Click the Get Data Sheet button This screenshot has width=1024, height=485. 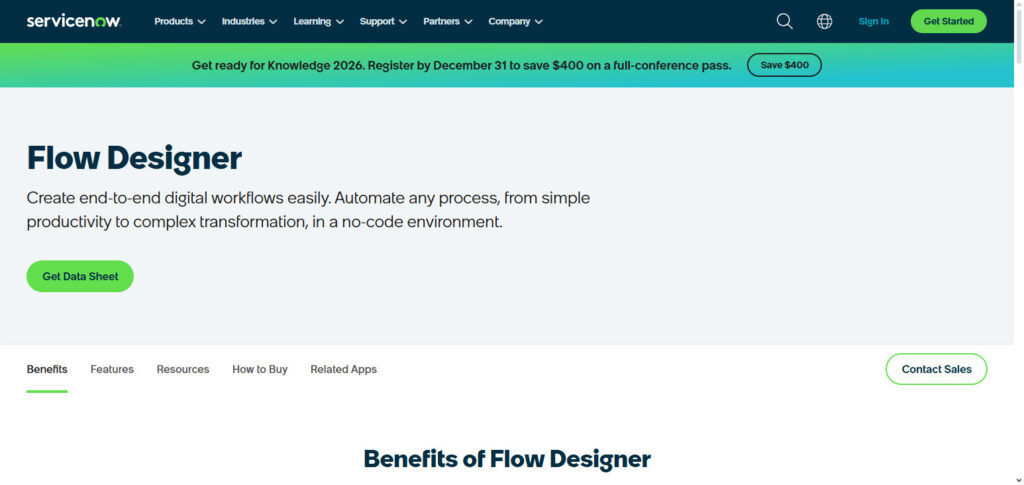[x=80, y=276]
